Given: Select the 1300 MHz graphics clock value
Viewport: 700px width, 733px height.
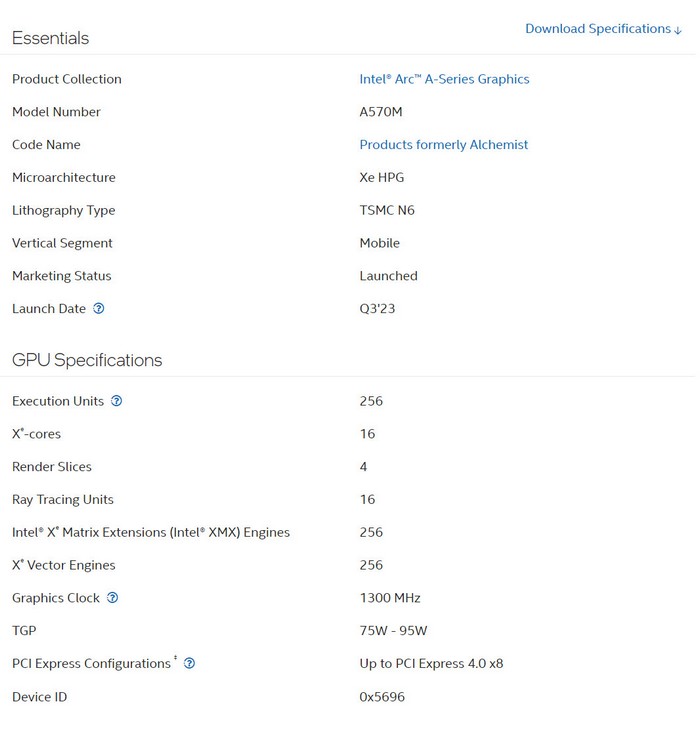Looking at the screenshot, I should tap(390, 598).
